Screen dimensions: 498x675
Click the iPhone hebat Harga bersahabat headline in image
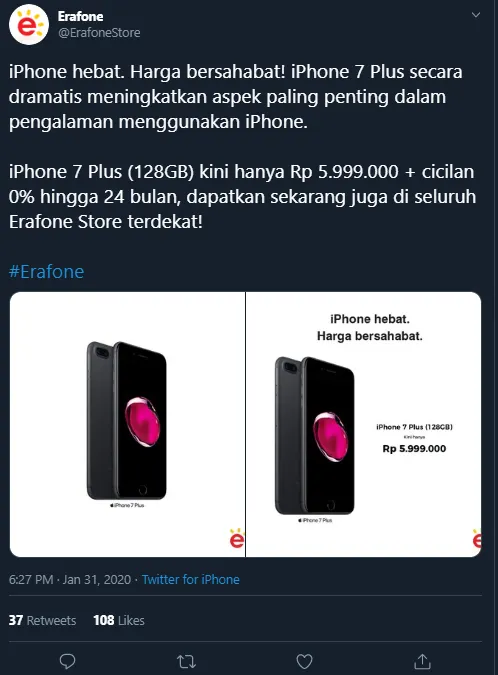370,328
